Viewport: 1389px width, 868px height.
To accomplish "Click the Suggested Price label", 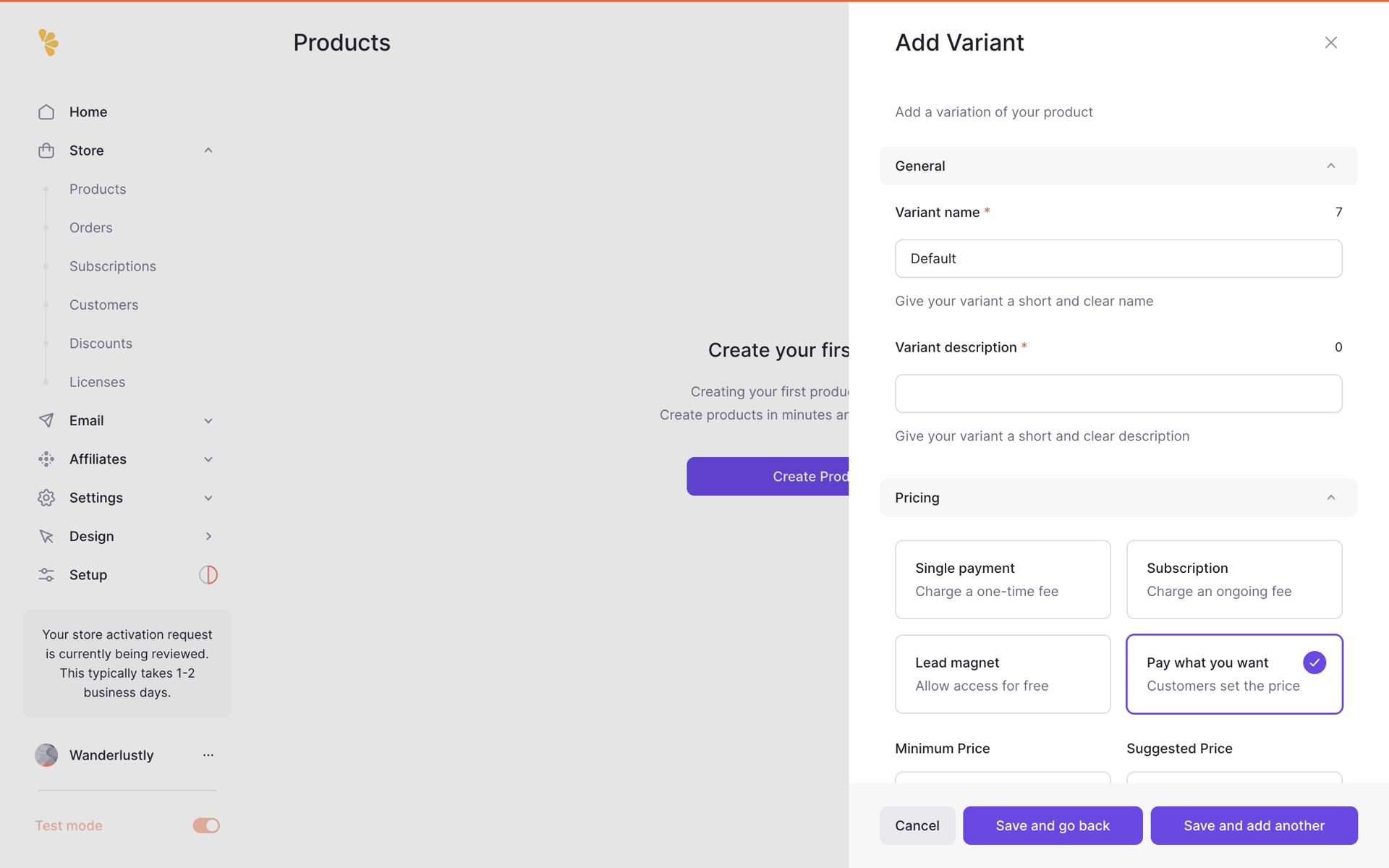I will [x=1179, y=749].
